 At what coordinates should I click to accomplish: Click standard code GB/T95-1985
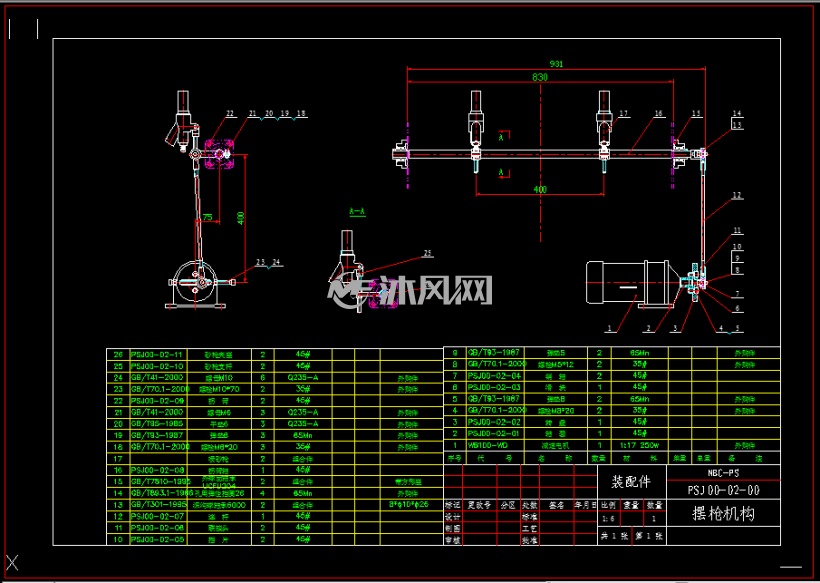[x=157, y=424]
